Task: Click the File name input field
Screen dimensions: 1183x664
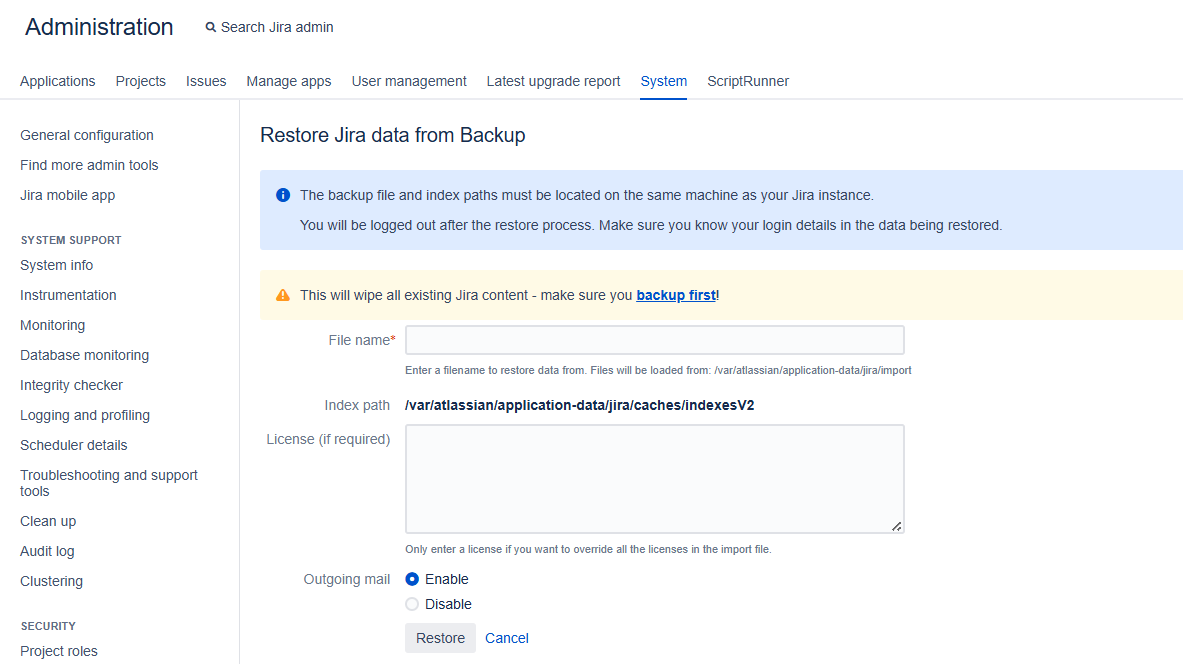Action: tap(654, 339)
